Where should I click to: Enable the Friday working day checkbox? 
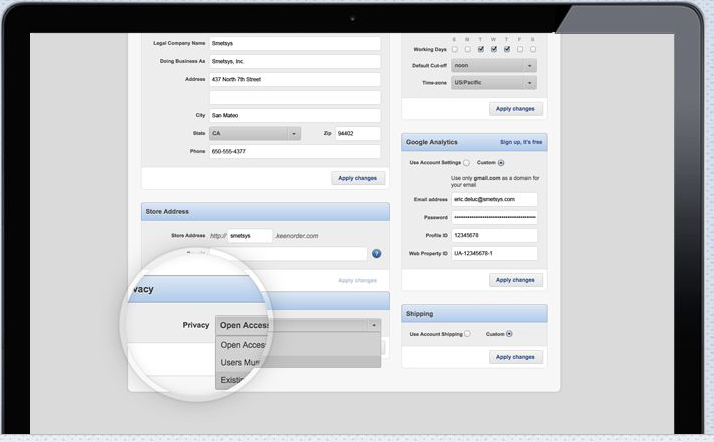[520, 49]
